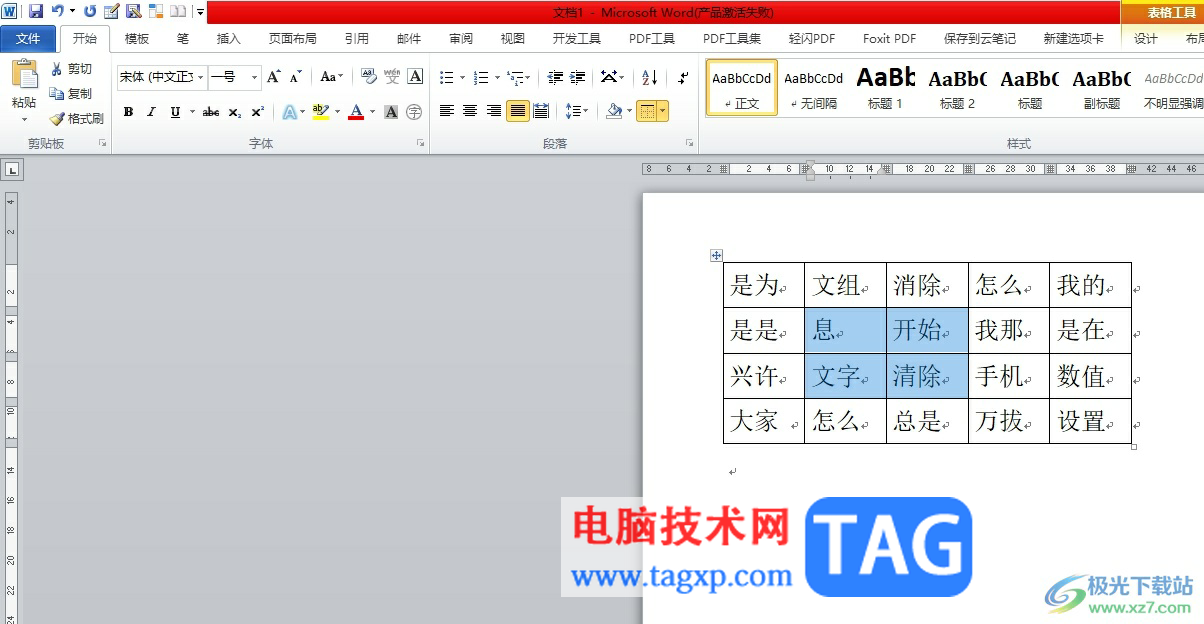Cut the selection with 剪切
The image size is (1204, 624).
tap(72, 69)
